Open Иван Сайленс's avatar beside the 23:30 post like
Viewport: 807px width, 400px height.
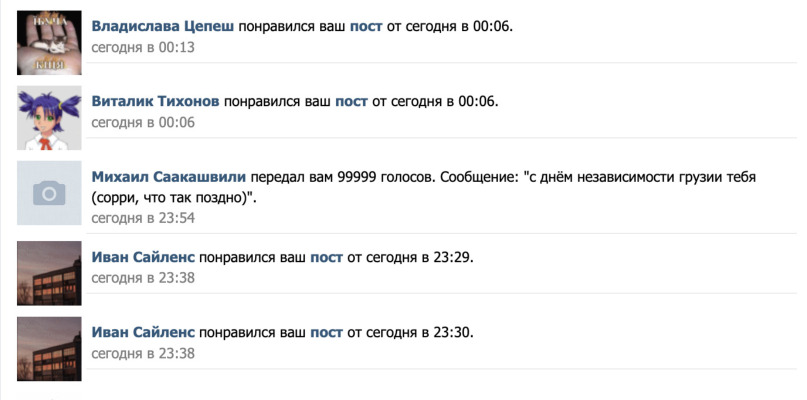click(x=49, y=349)
